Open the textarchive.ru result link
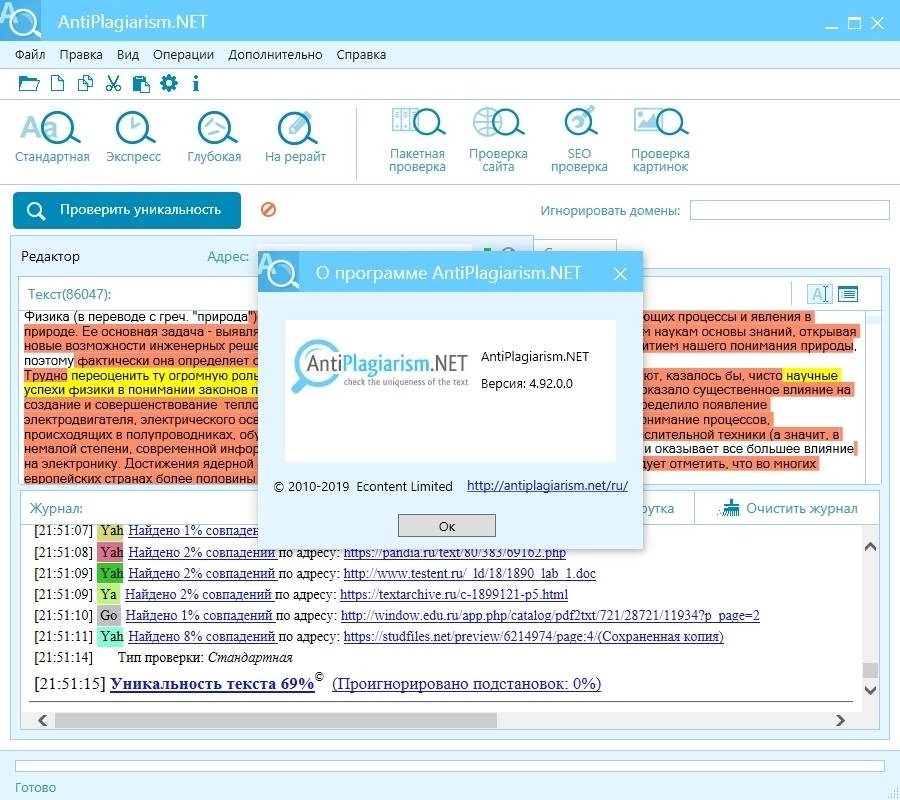Screen dimensions: 900x800 (454, 595)
